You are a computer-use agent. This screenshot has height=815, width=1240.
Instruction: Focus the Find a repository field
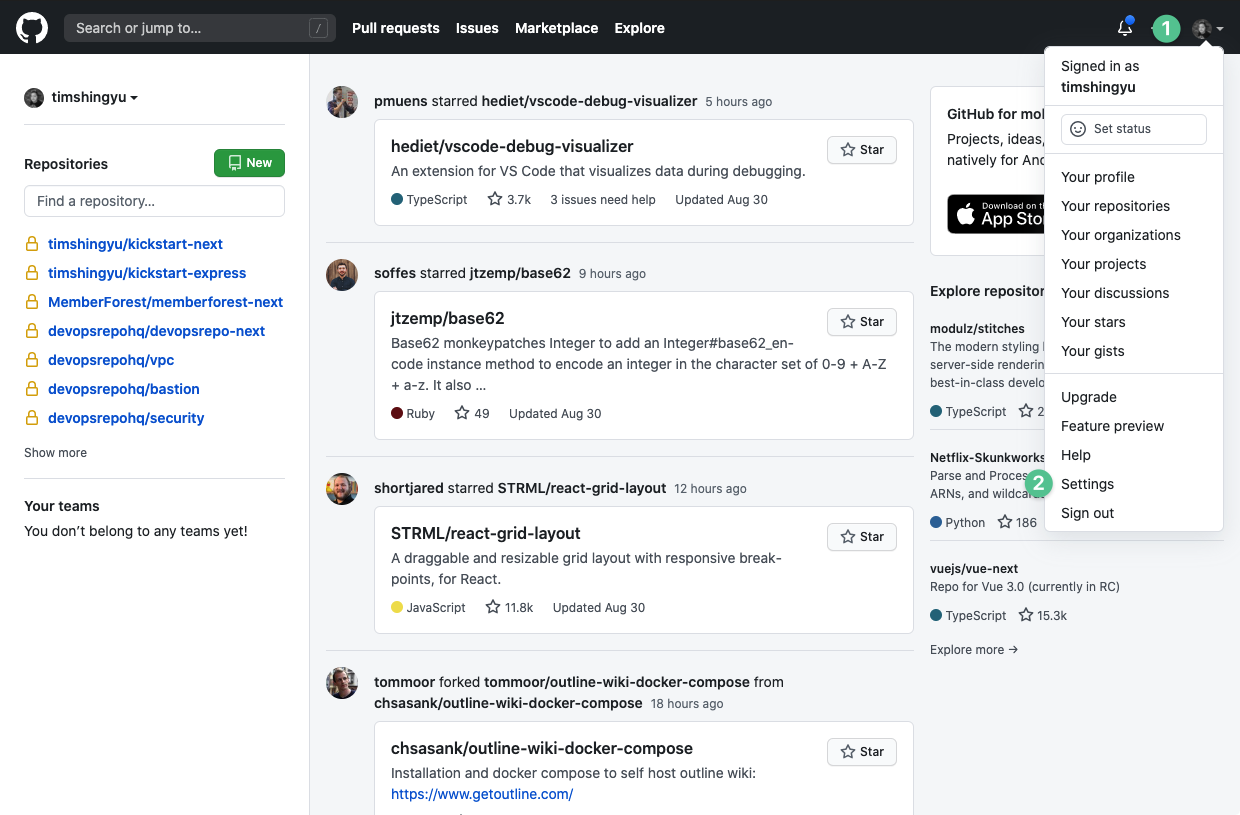point(154,201)
